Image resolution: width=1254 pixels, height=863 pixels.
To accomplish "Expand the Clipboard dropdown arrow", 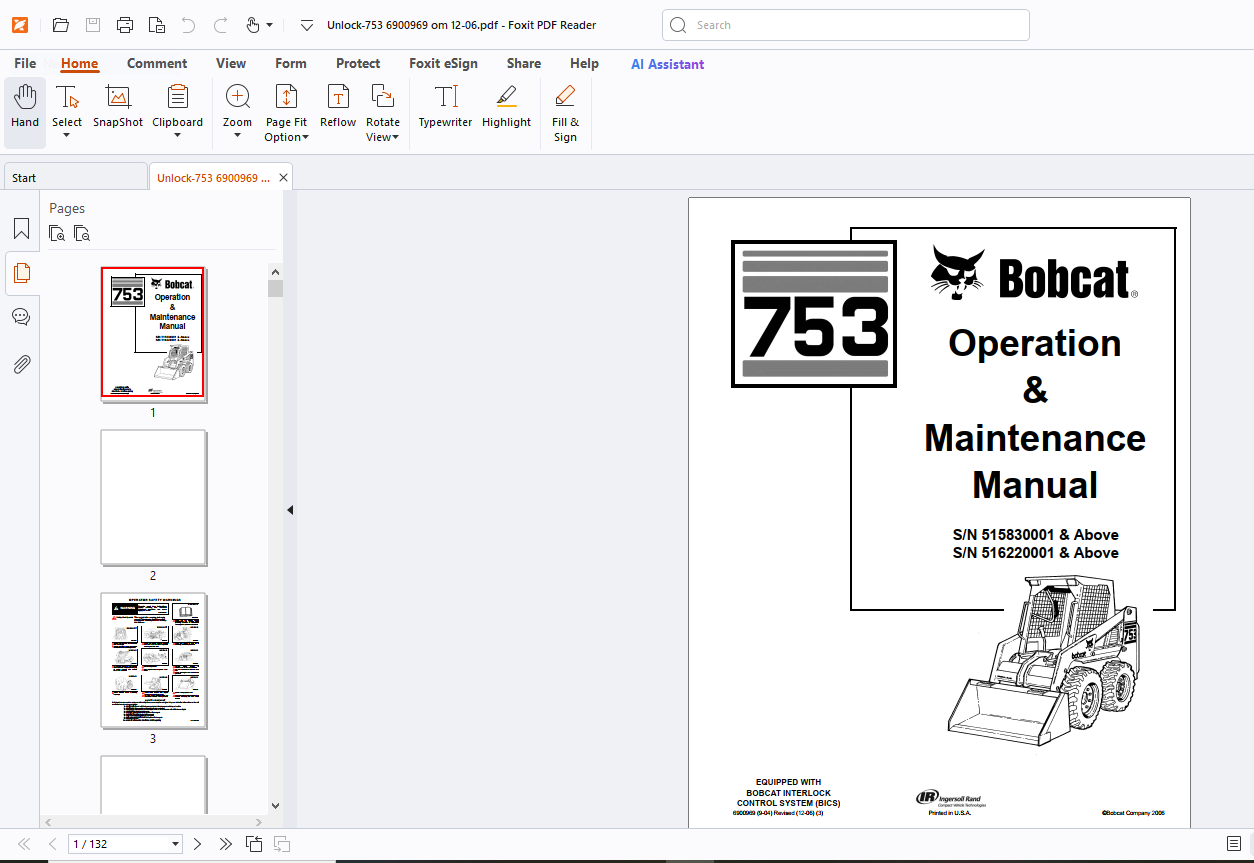I will (x=178, y=136).
